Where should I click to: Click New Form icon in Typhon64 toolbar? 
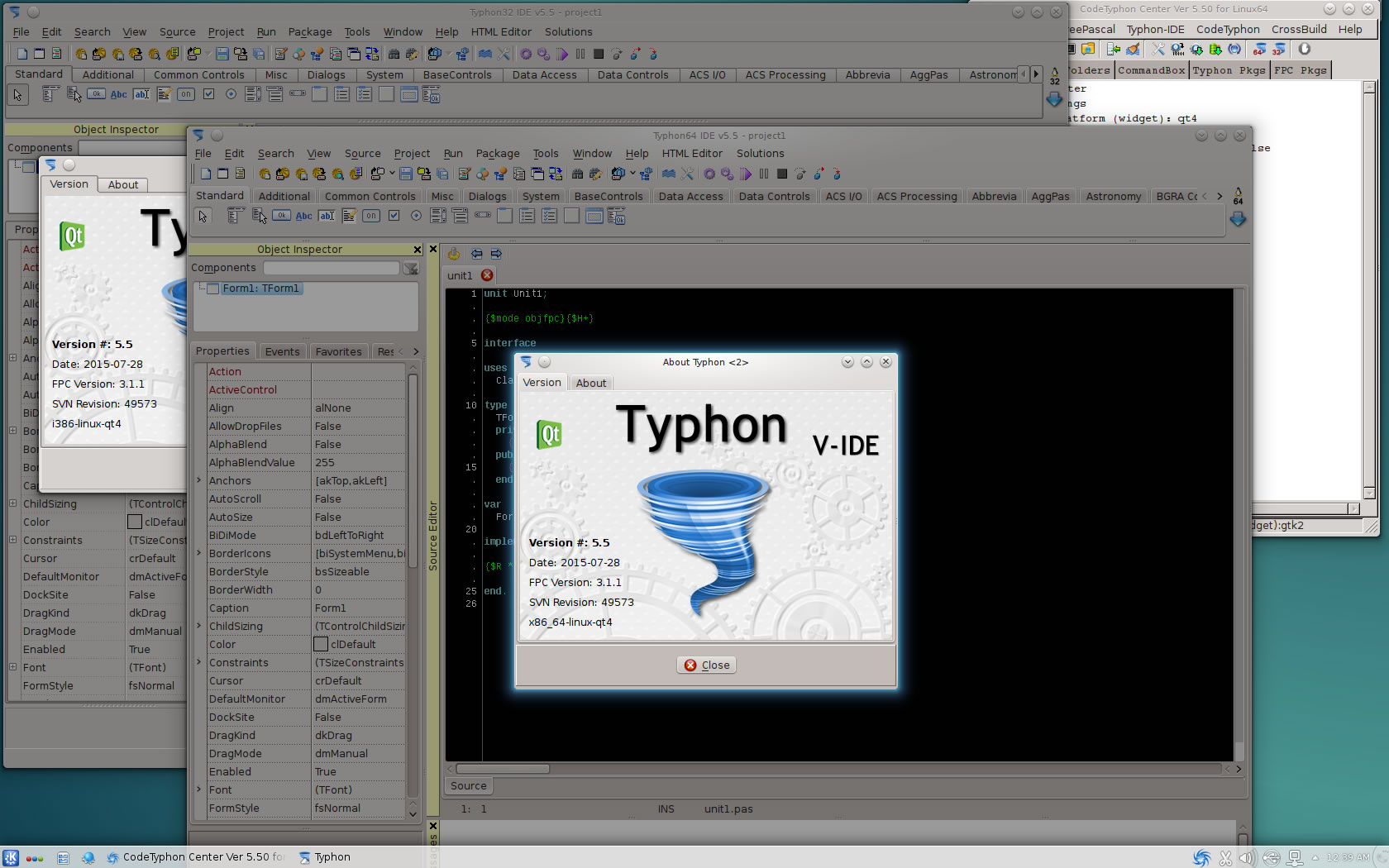pyautogui.click(x=222, y=174)
